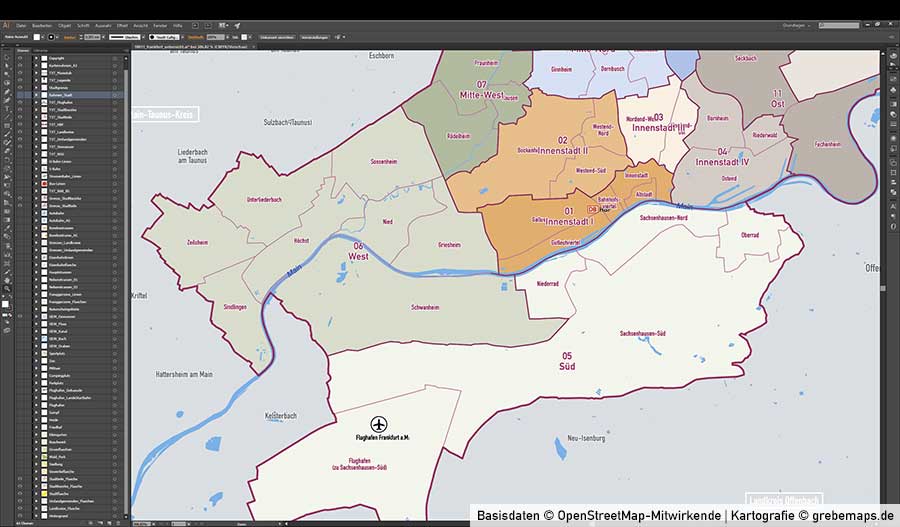
Task: Hide the Copyright layer
Action: click(x=20, y=58)
